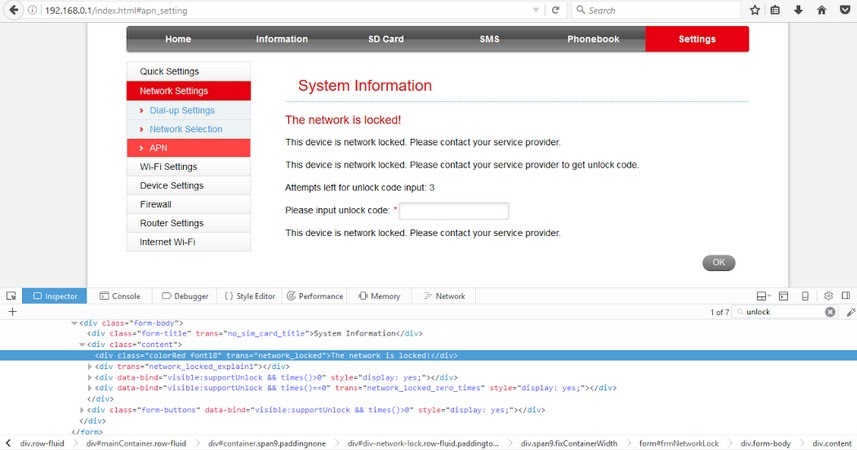Click the OK button
Screen dimensions: 857x450
pyautogui.click(x=718, y=262)
